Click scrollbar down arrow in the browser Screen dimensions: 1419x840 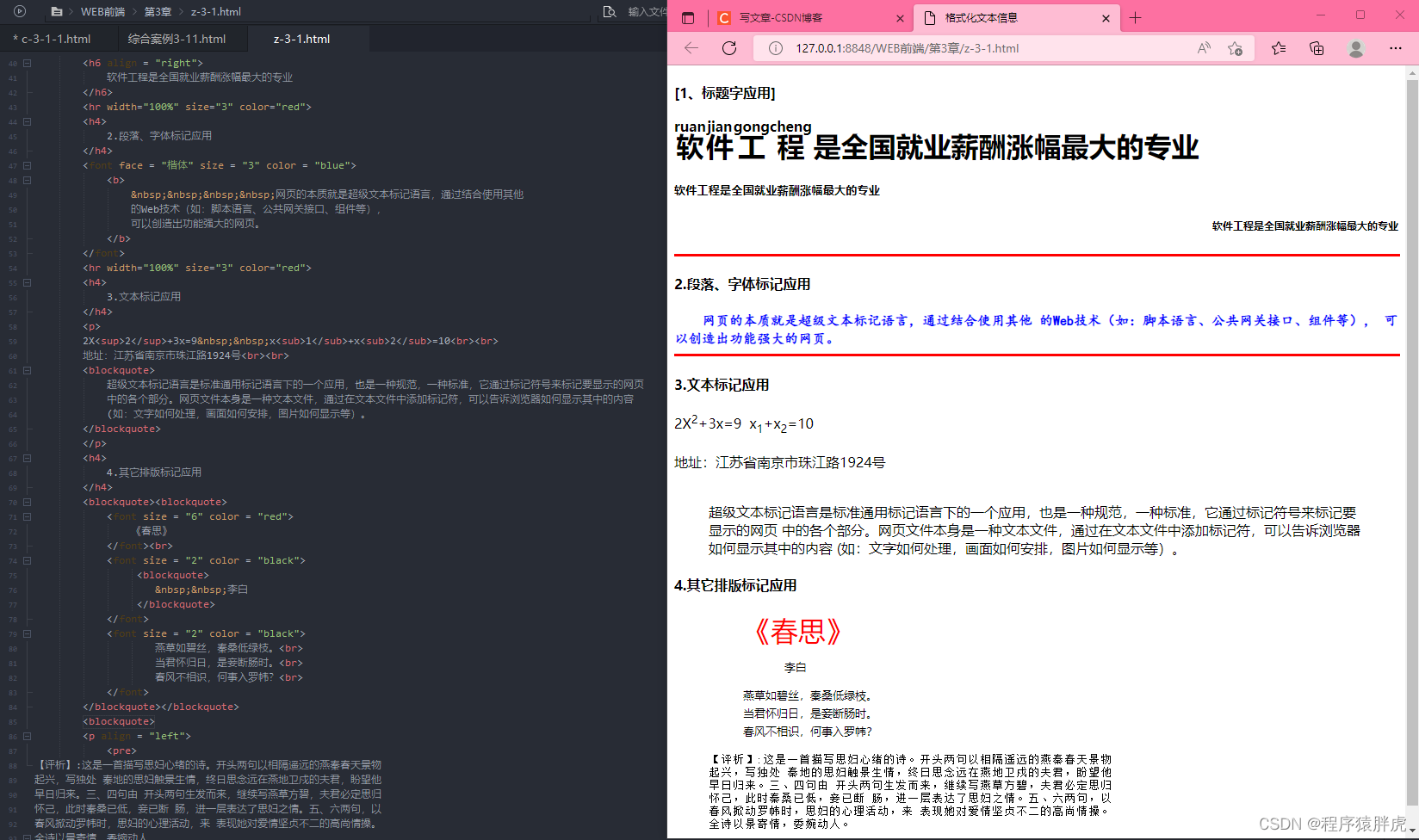pos(1412,830)
